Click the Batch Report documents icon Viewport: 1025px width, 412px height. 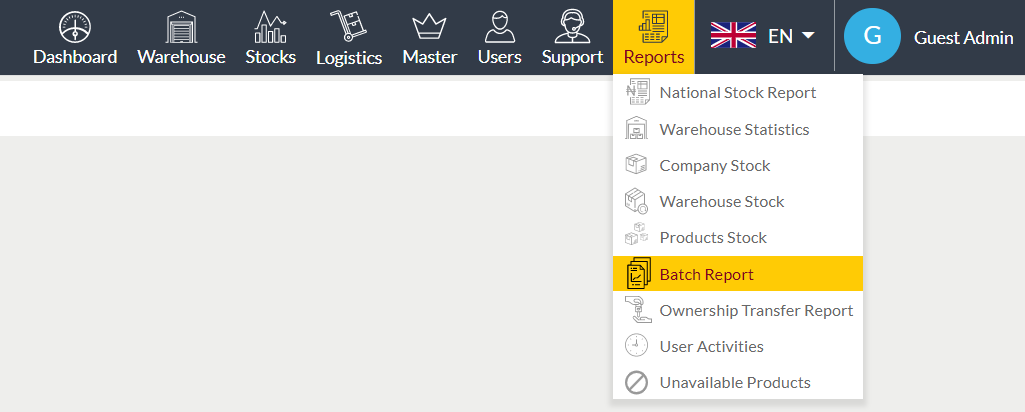pos(639,273)
